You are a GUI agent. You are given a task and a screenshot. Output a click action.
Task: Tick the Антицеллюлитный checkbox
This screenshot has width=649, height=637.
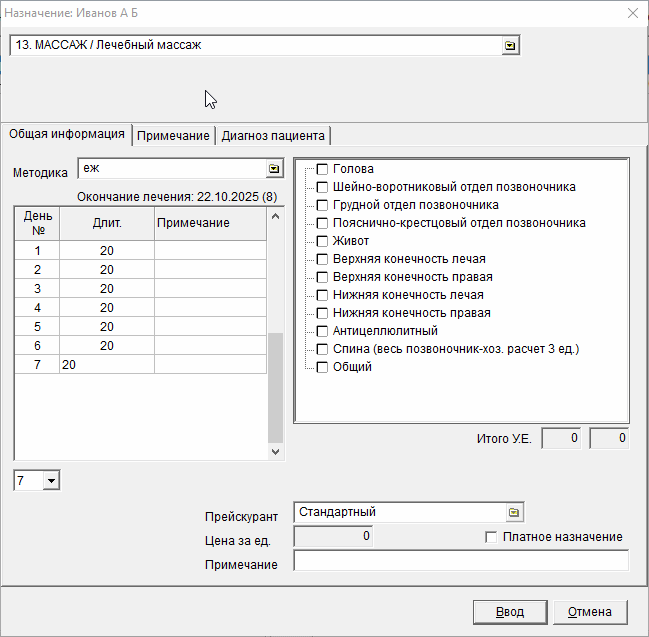coord(322,331)
